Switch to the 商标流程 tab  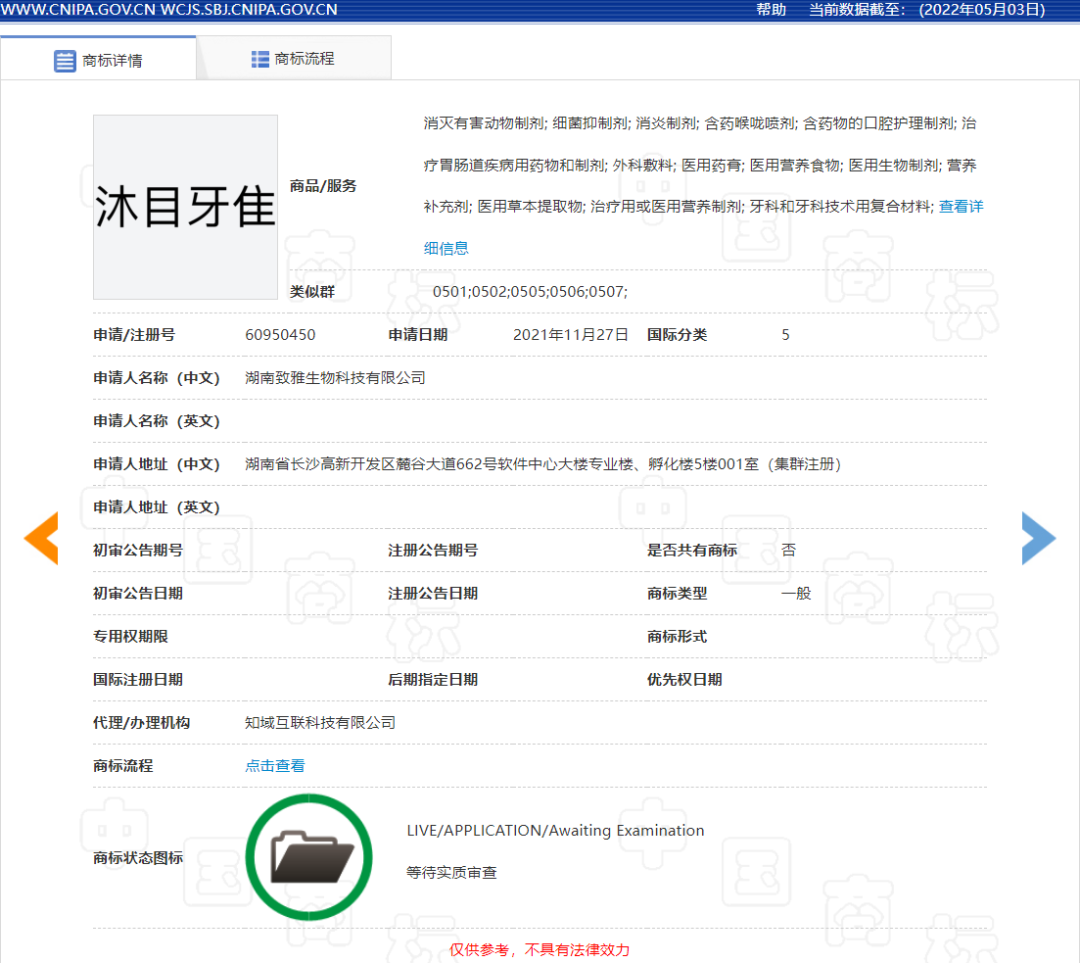294,59
